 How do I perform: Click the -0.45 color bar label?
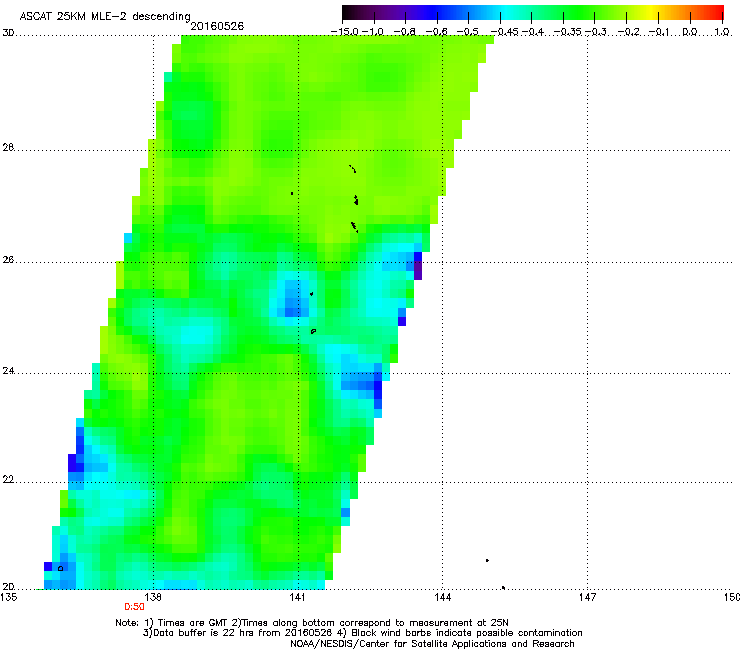click(505, 32)
